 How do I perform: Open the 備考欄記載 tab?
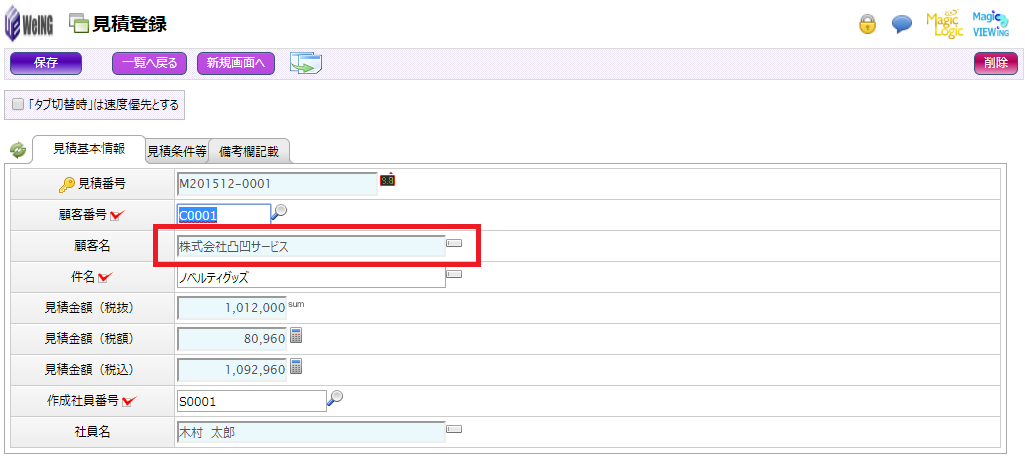[x=249, y=152]
